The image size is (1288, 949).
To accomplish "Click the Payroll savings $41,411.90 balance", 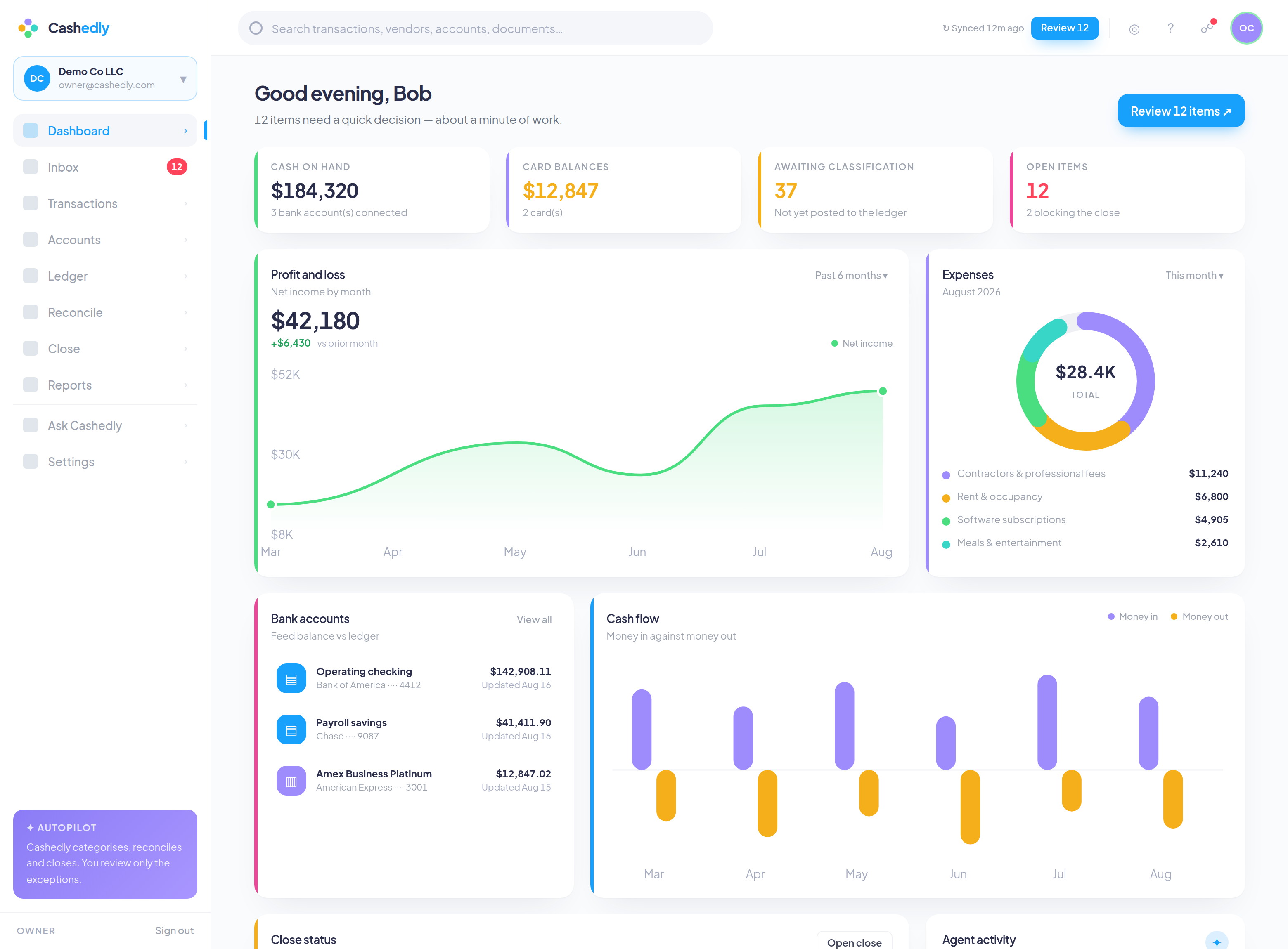I will tap(523, 722).
